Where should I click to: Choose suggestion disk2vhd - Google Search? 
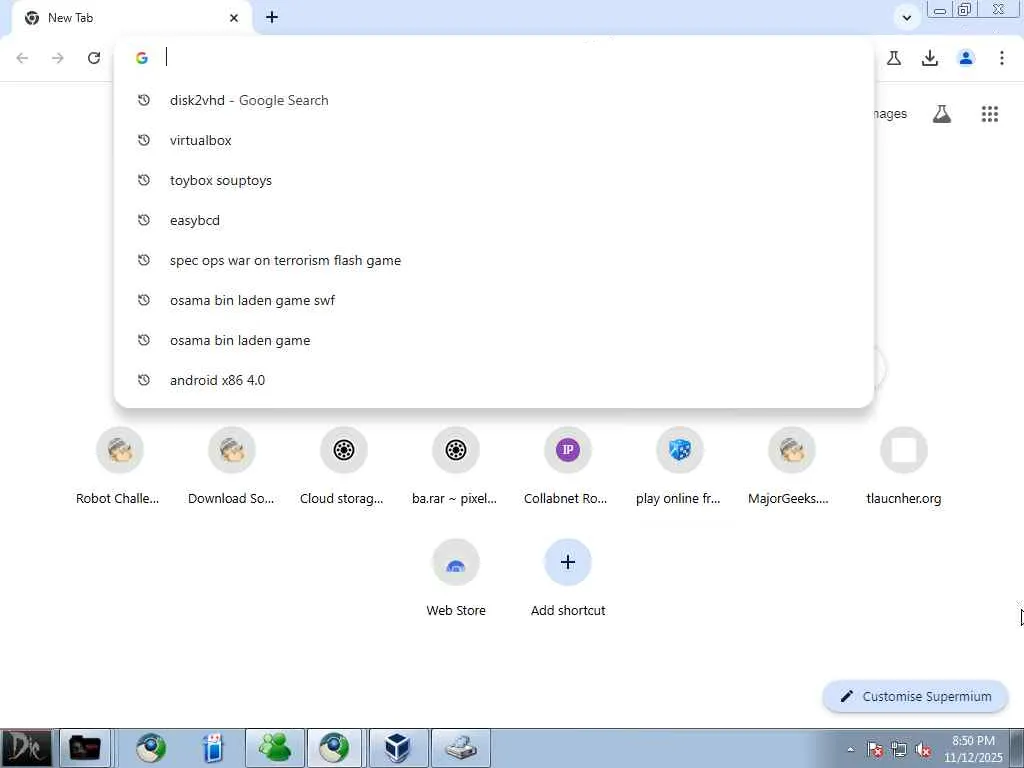(493, 101)
